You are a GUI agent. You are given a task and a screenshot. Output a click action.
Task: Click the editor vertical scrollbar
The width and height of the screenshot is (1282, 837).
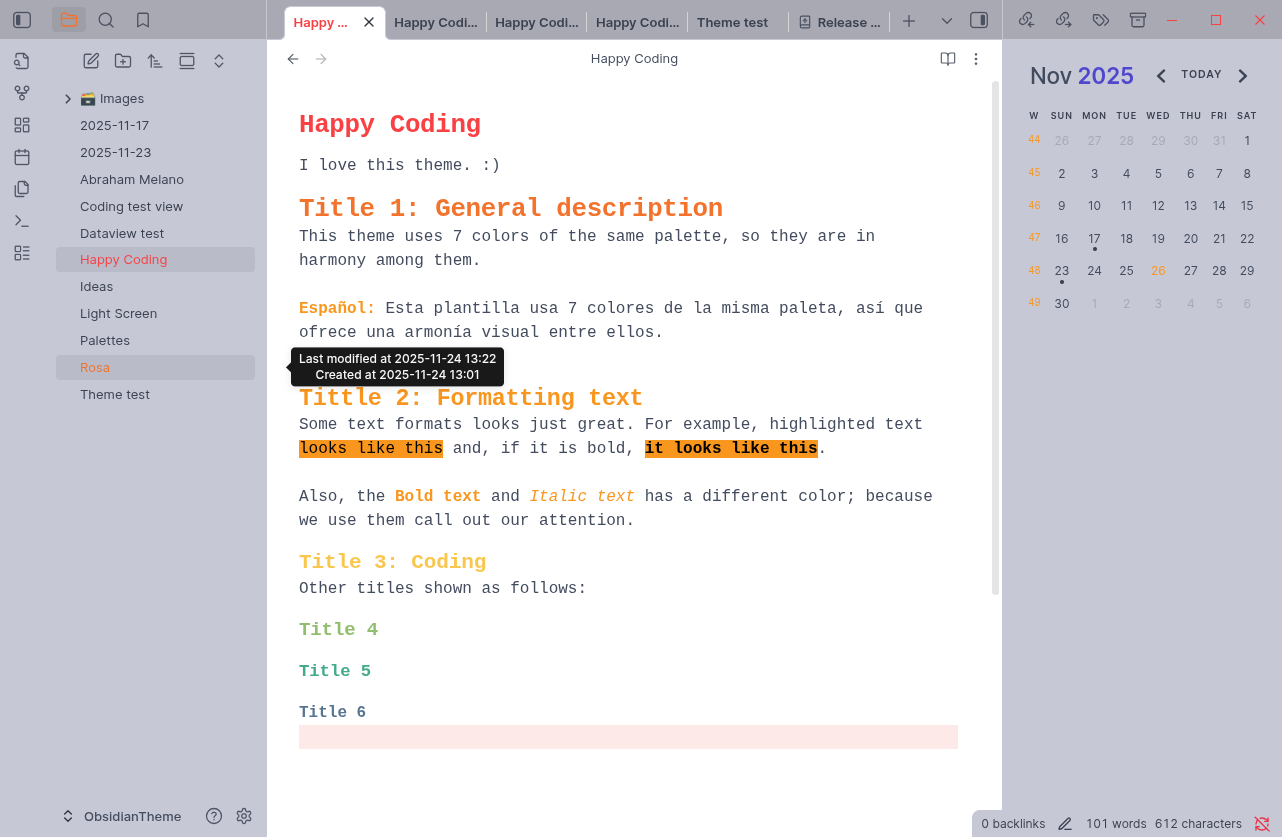click(x=996, y=338)
